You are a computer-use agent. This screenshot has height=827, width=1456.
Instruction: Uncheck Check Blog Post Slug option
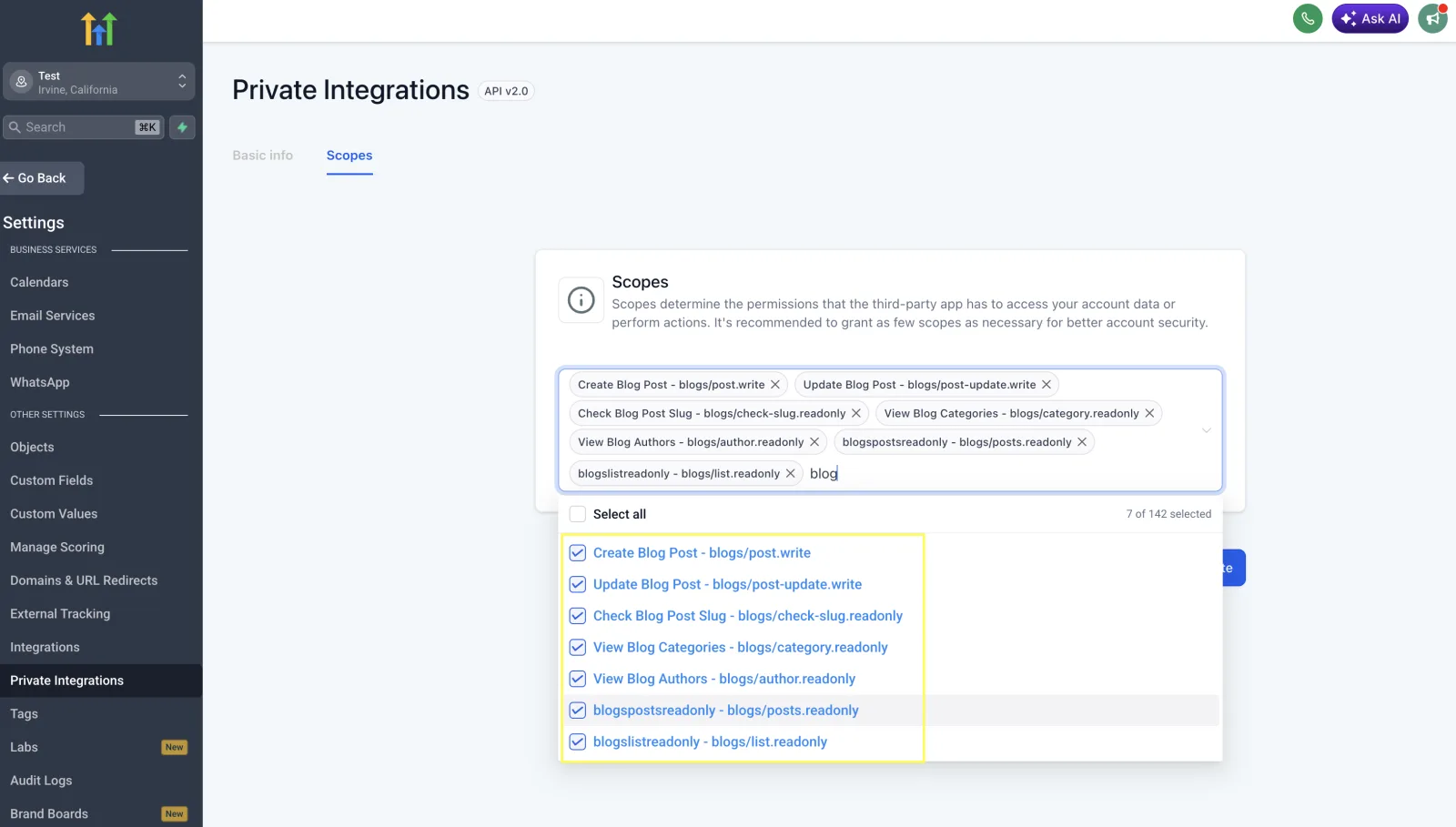click(578, 616)
